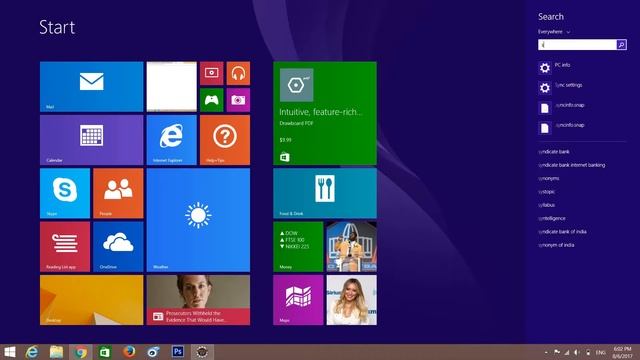Viewport: 640px width, 360px height.
Task: Open the News tile about Prosecutors
Action: click(x=198, y=300)
